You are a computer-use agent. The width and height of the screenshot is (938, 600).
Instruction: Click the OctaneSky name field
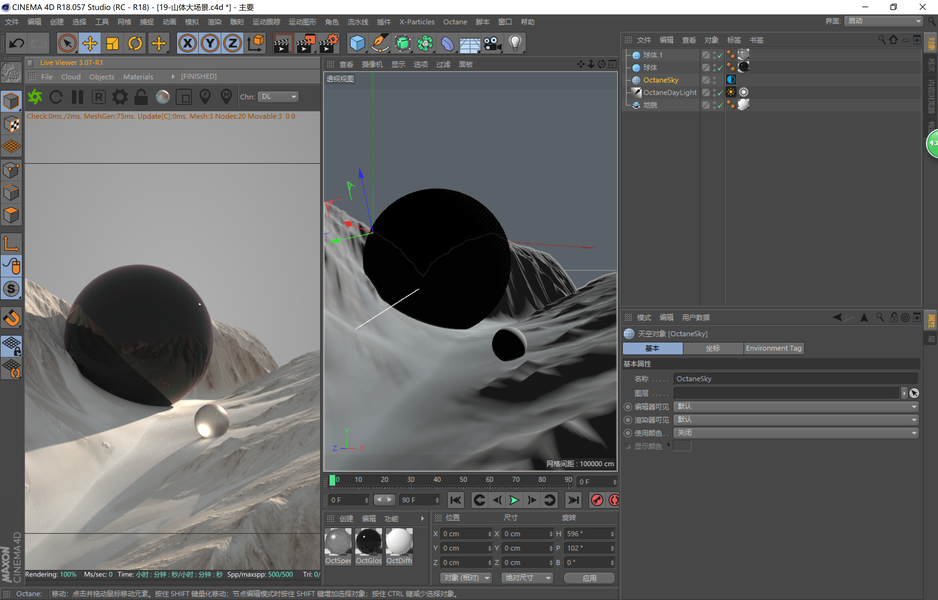[796, 379]
